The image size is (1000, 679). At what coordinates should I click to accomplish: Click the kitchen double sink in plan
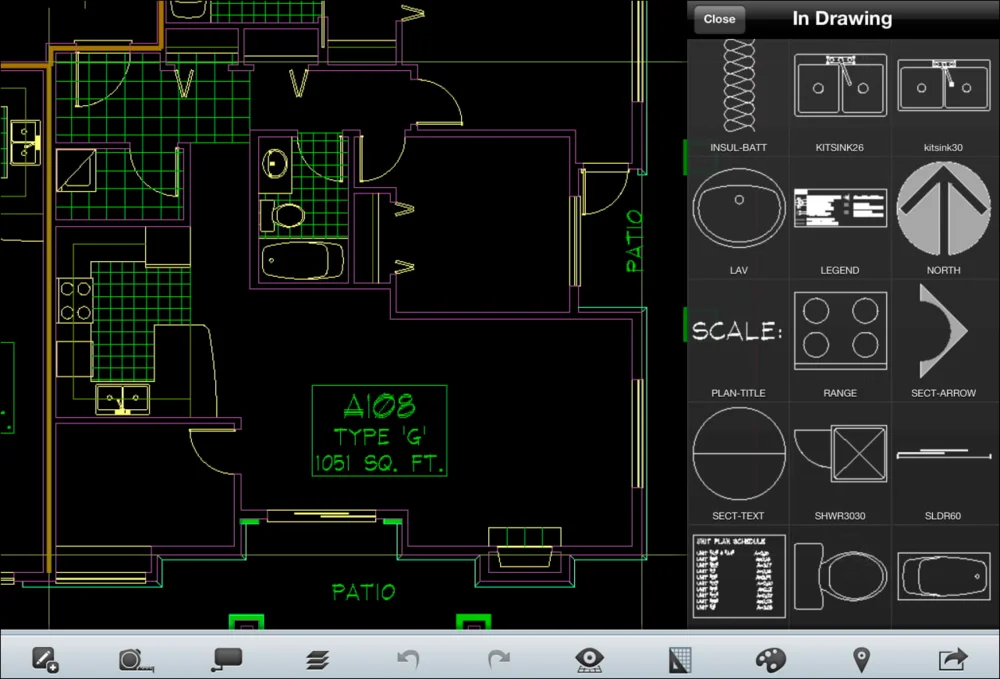pos(122,400)
